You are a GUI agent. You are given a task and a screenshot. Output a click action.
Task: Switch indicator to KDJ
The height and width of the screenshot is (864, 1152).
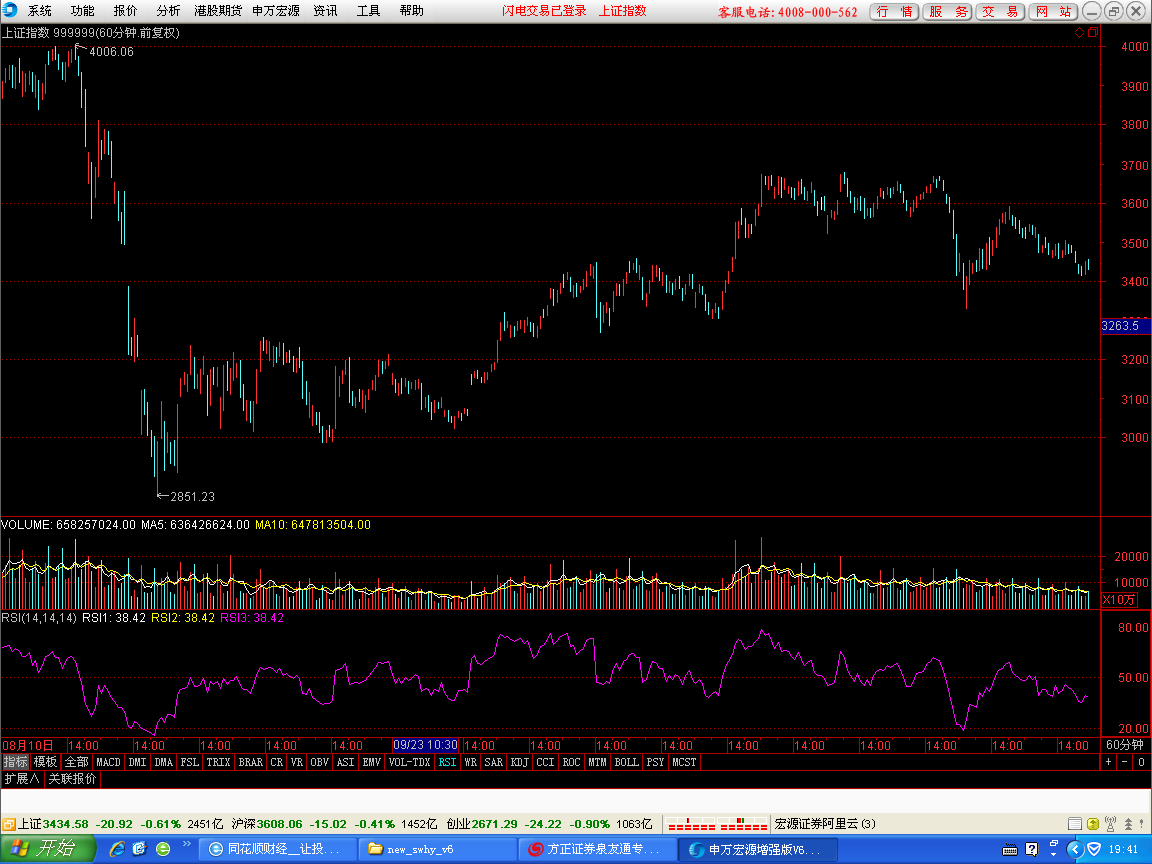pos(519,762)
